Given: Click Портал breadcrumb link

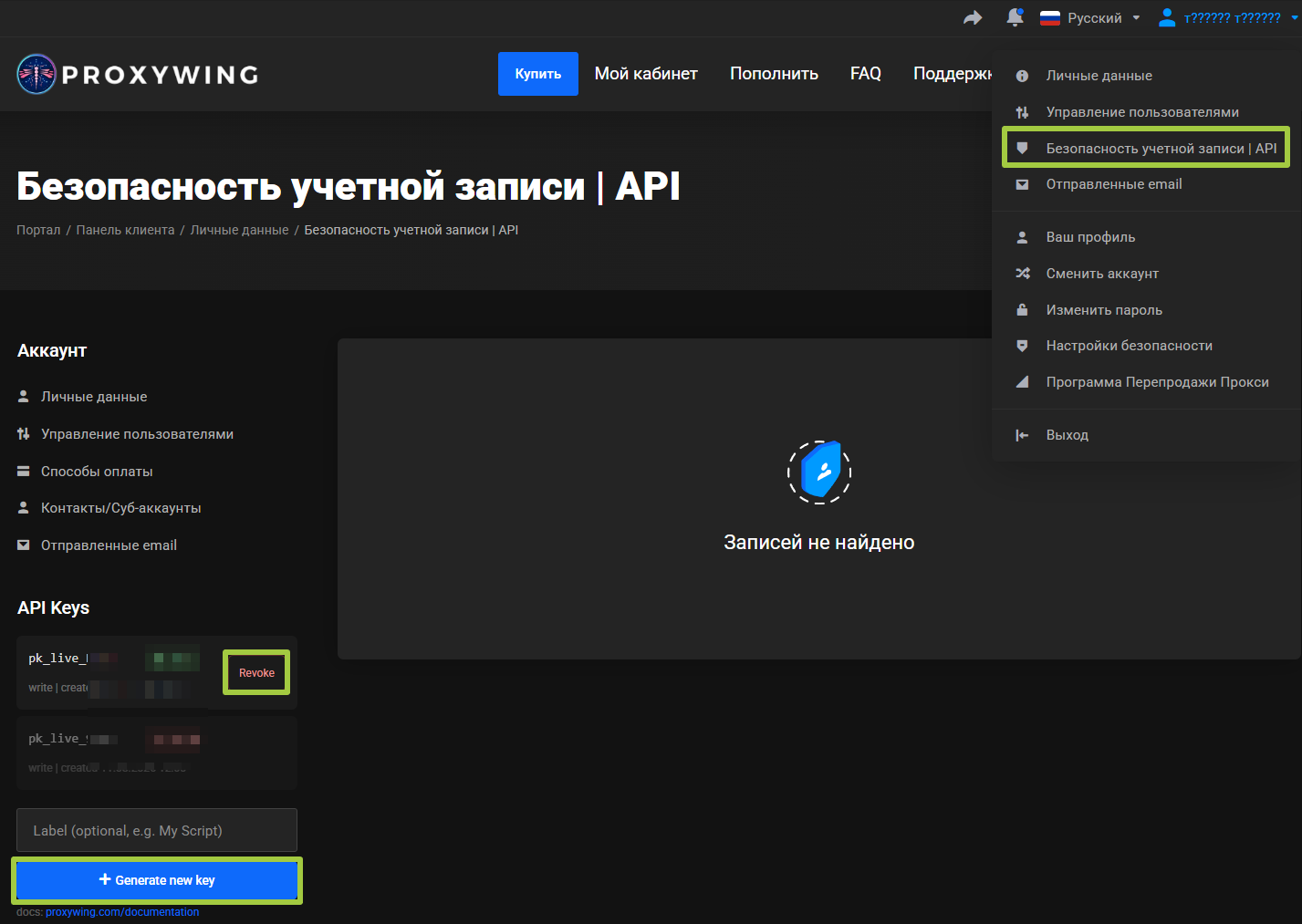Looking at the screenshot, I should pos(38,230).
